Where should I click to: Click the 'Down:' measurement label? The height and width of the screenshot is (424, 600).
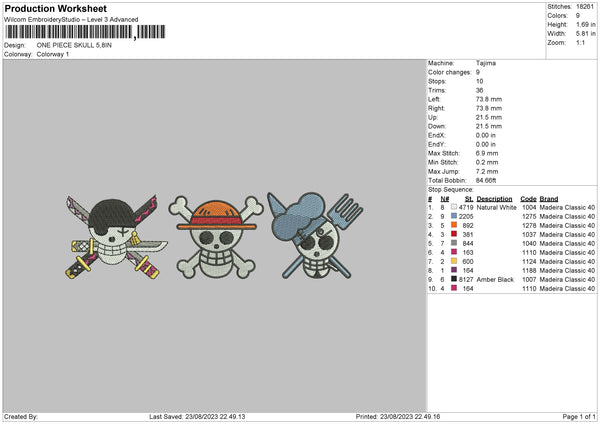click(x=437, y=126)
